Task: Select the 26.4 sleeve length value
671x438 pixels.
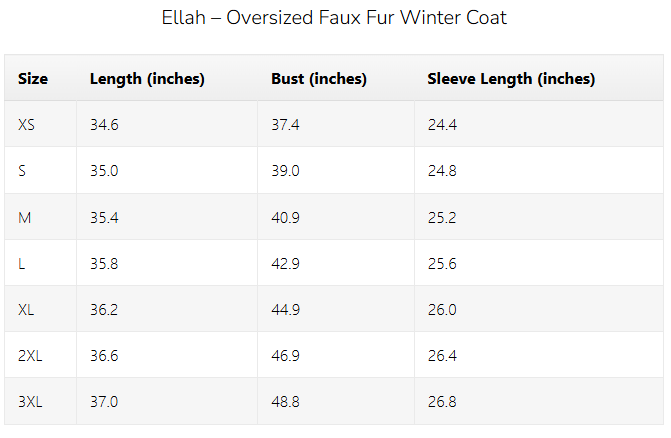Action: pos(442,355)
